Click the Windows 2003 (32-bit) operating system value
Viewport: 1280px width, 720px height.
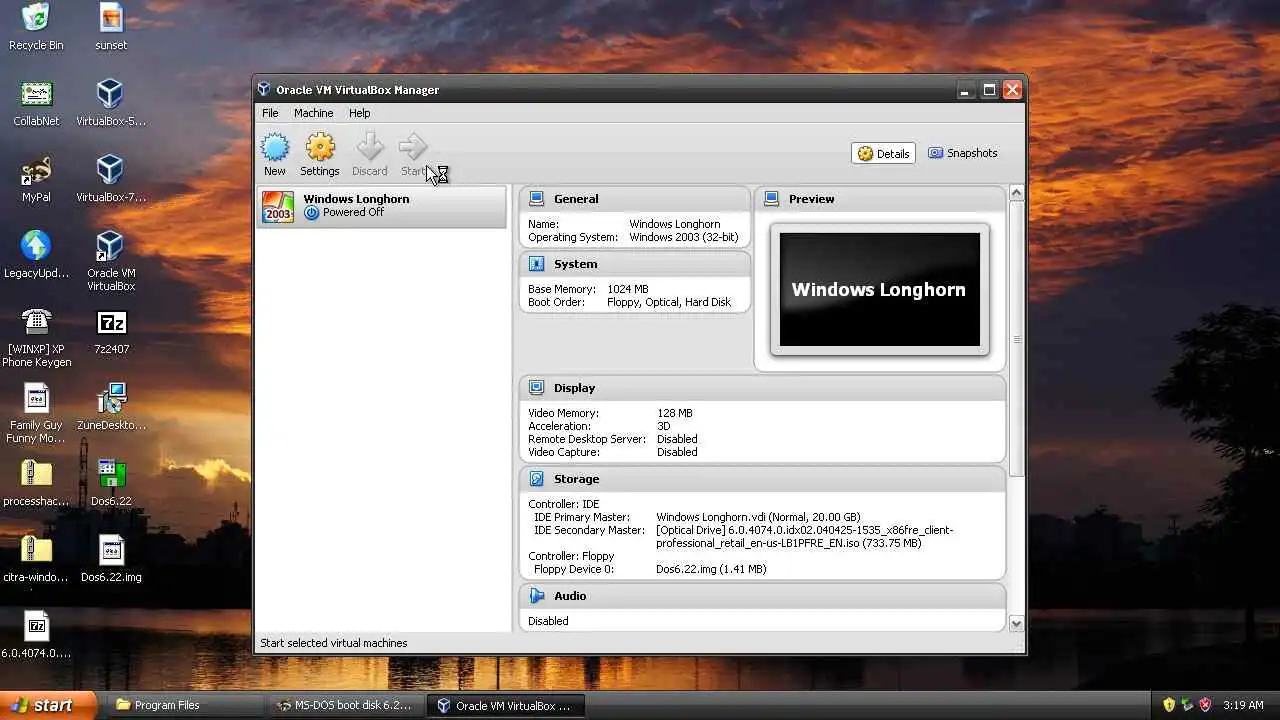(684, 237)
